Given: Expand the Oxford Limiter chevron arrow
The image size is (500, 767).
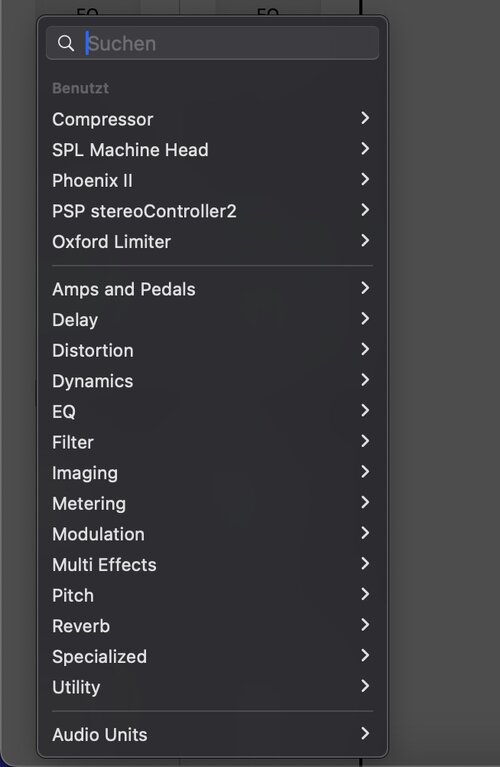Looking at the screenshot, I should tap(365, 241).
